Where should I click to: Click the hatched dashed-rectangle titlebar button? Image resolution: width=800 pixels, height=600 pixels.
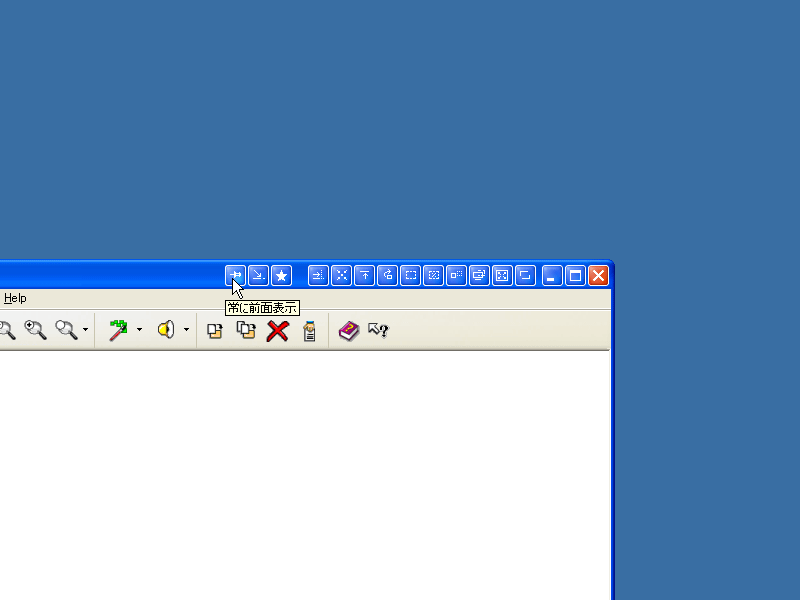click(x=433, y=276)
